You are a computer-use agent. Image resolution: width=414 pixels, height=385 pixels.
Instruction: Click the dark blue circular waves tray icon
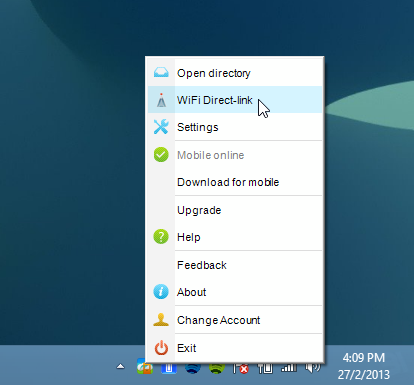(193, 368)
